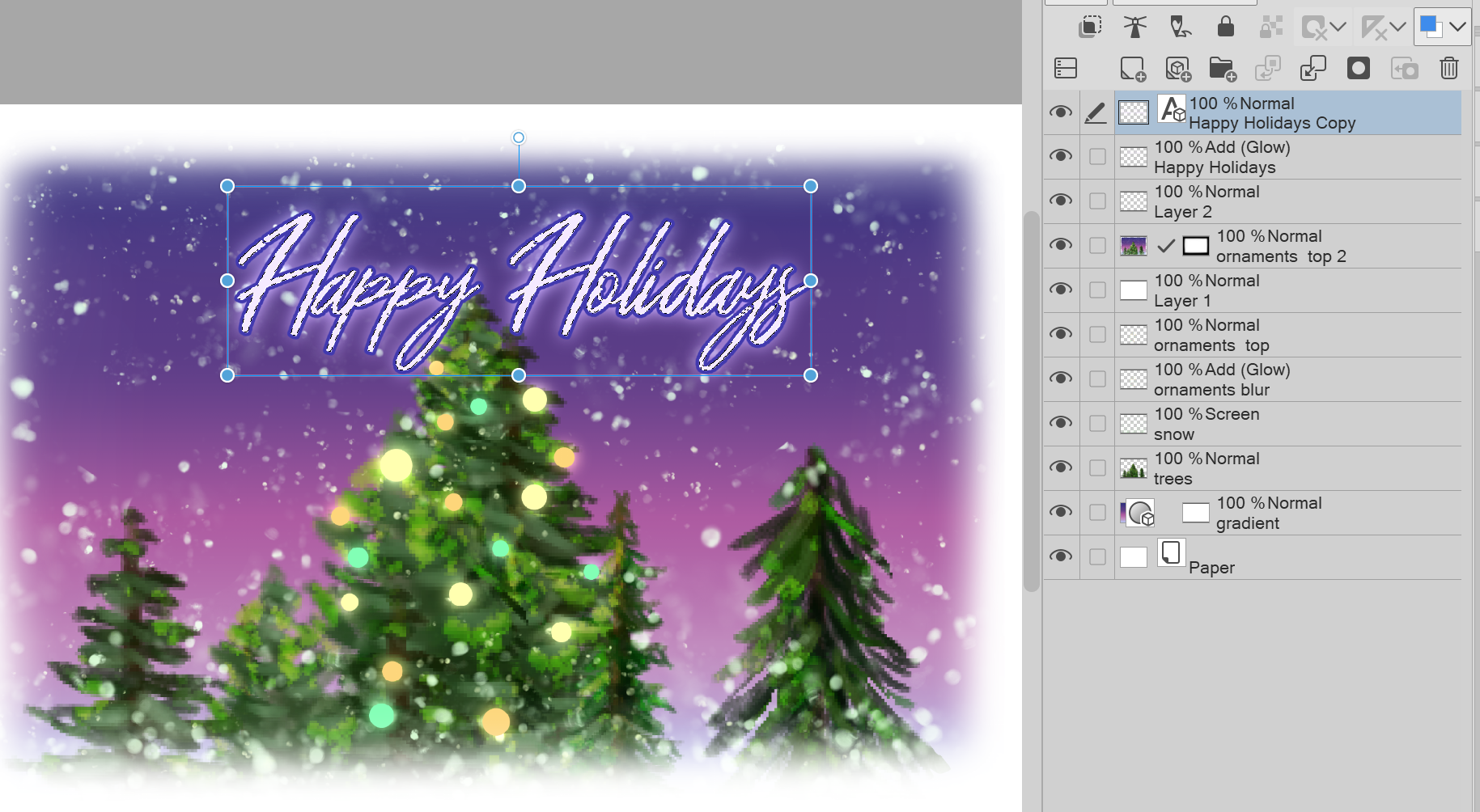This screenshot has width=1480, height=812.
Task: Select the ornaments top 2 layer thumbnail
Action: [x=1134, y=246]
